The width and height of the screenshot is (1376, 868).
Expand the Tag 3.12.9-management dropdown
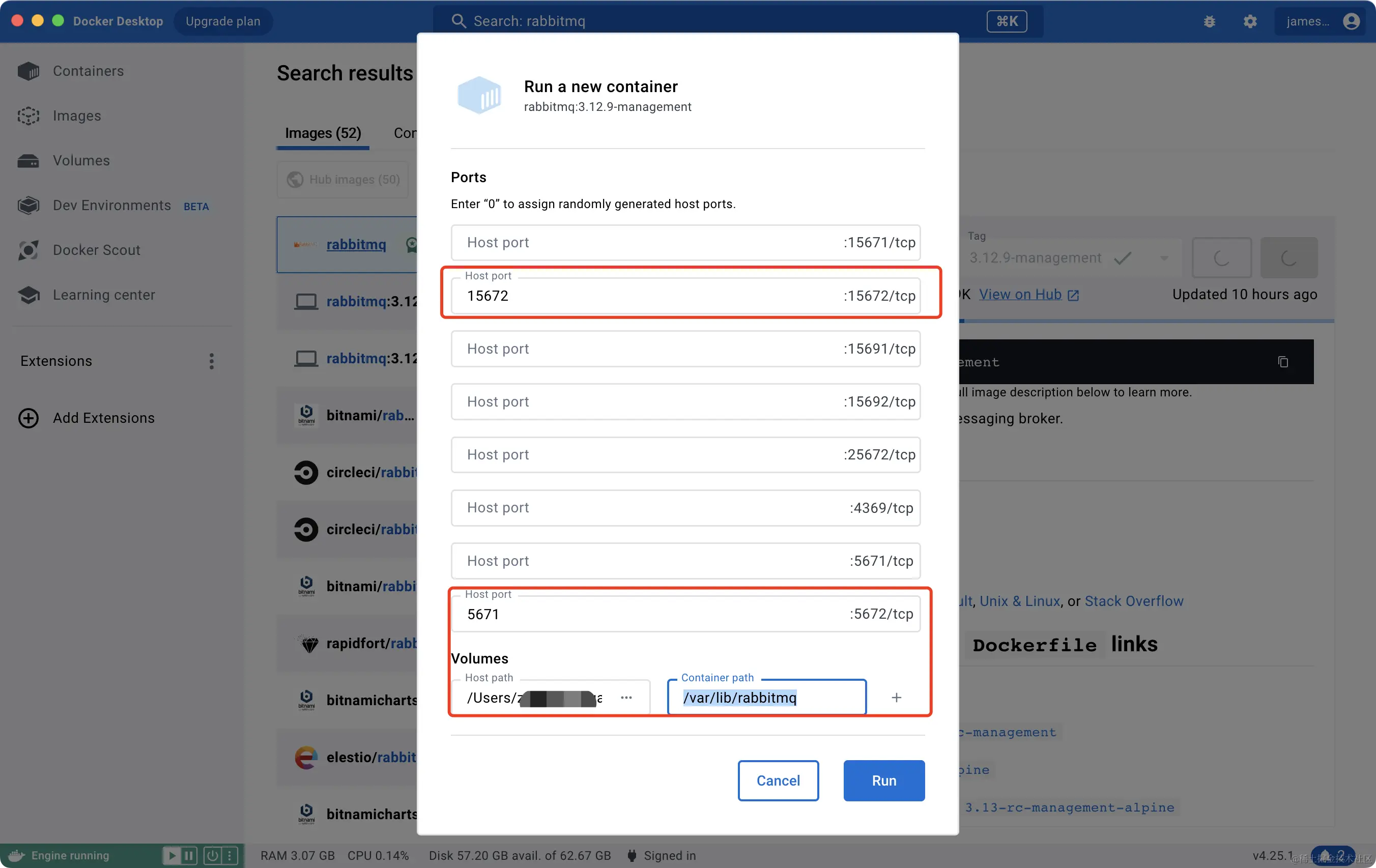pos(1163,258)
